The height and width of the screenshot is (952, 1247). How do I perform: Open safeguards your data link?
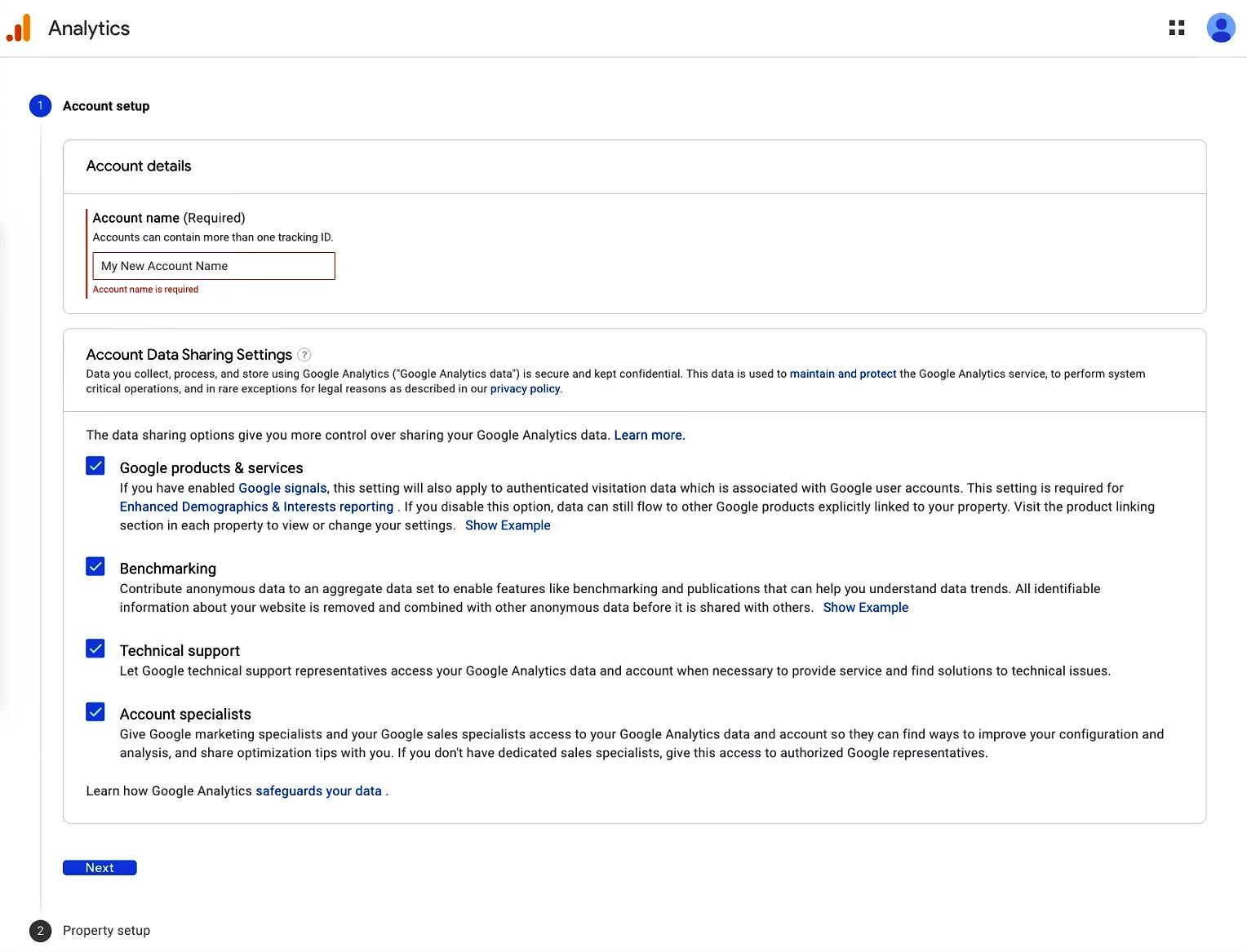318,791
